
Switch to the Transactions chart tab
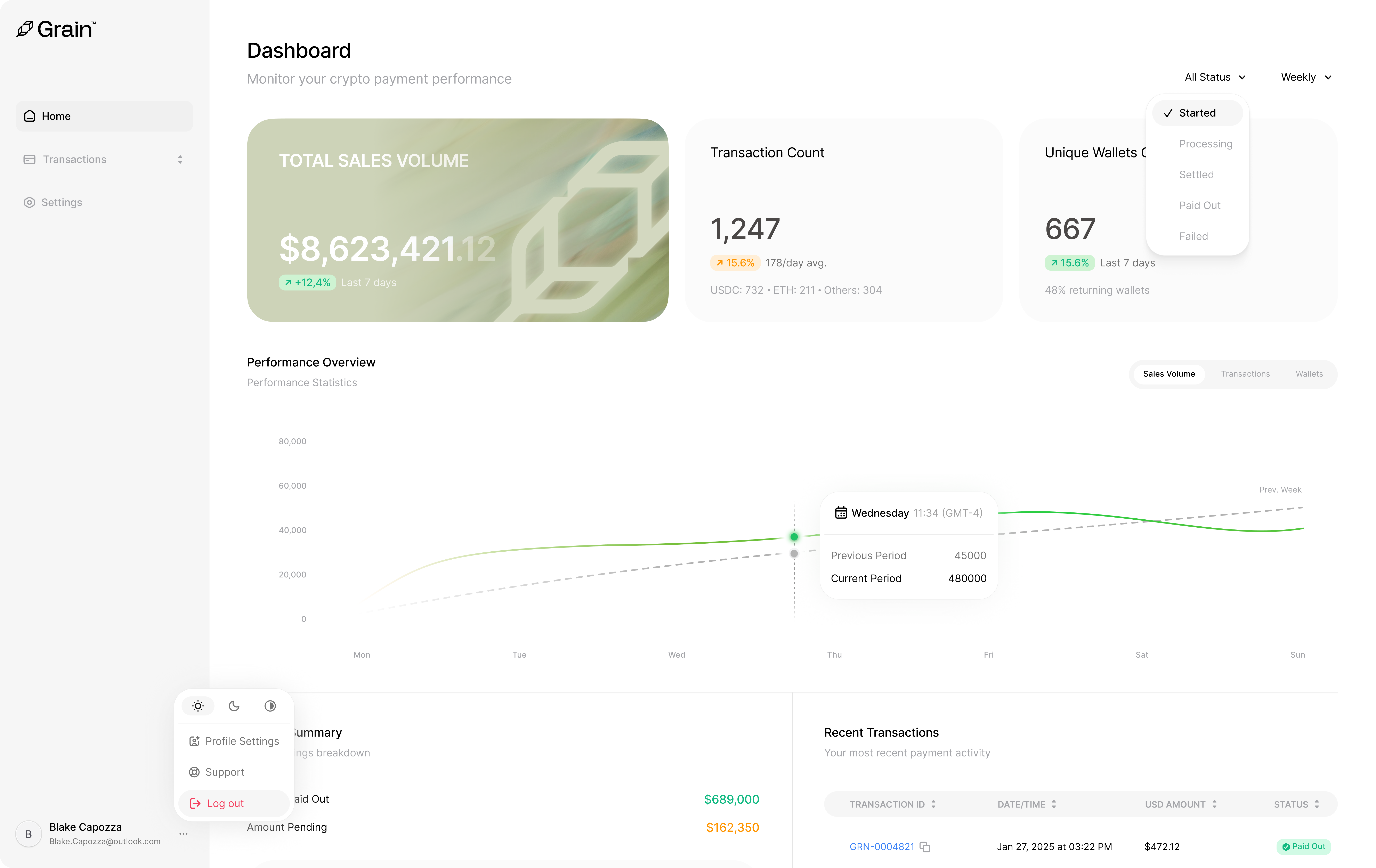[x=1246, y=374]
